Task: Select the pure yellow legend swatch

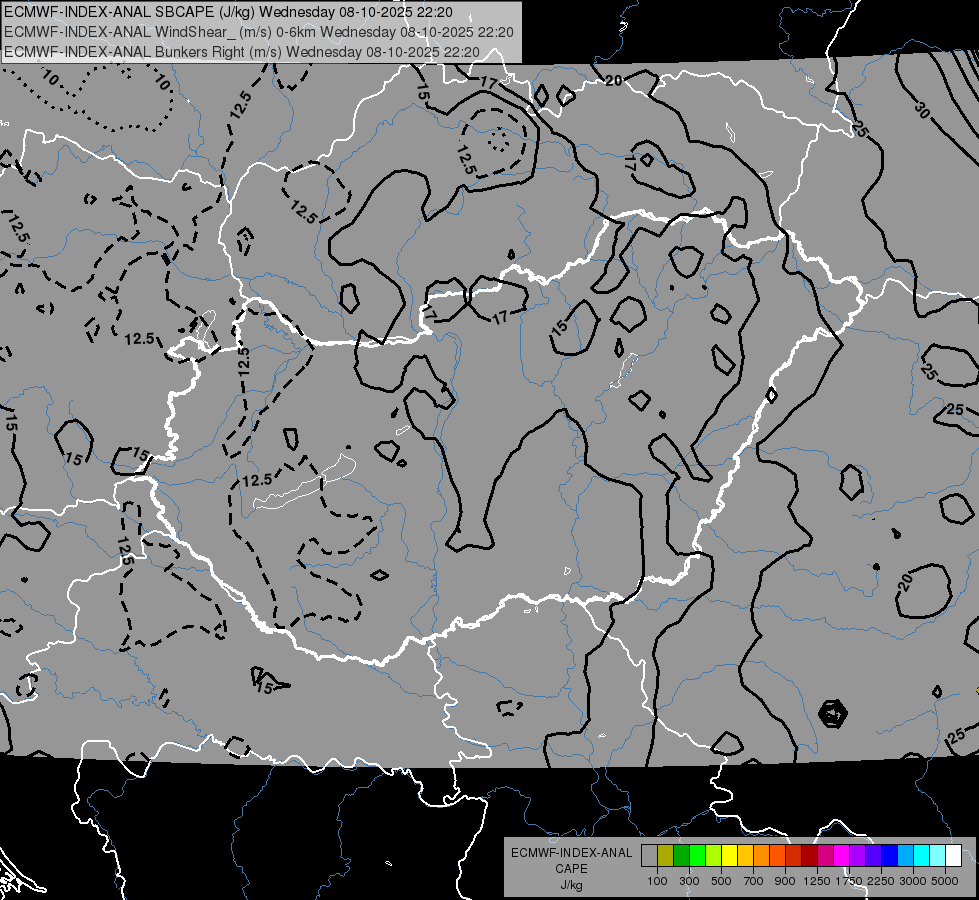Action: [x=729, y=855]
